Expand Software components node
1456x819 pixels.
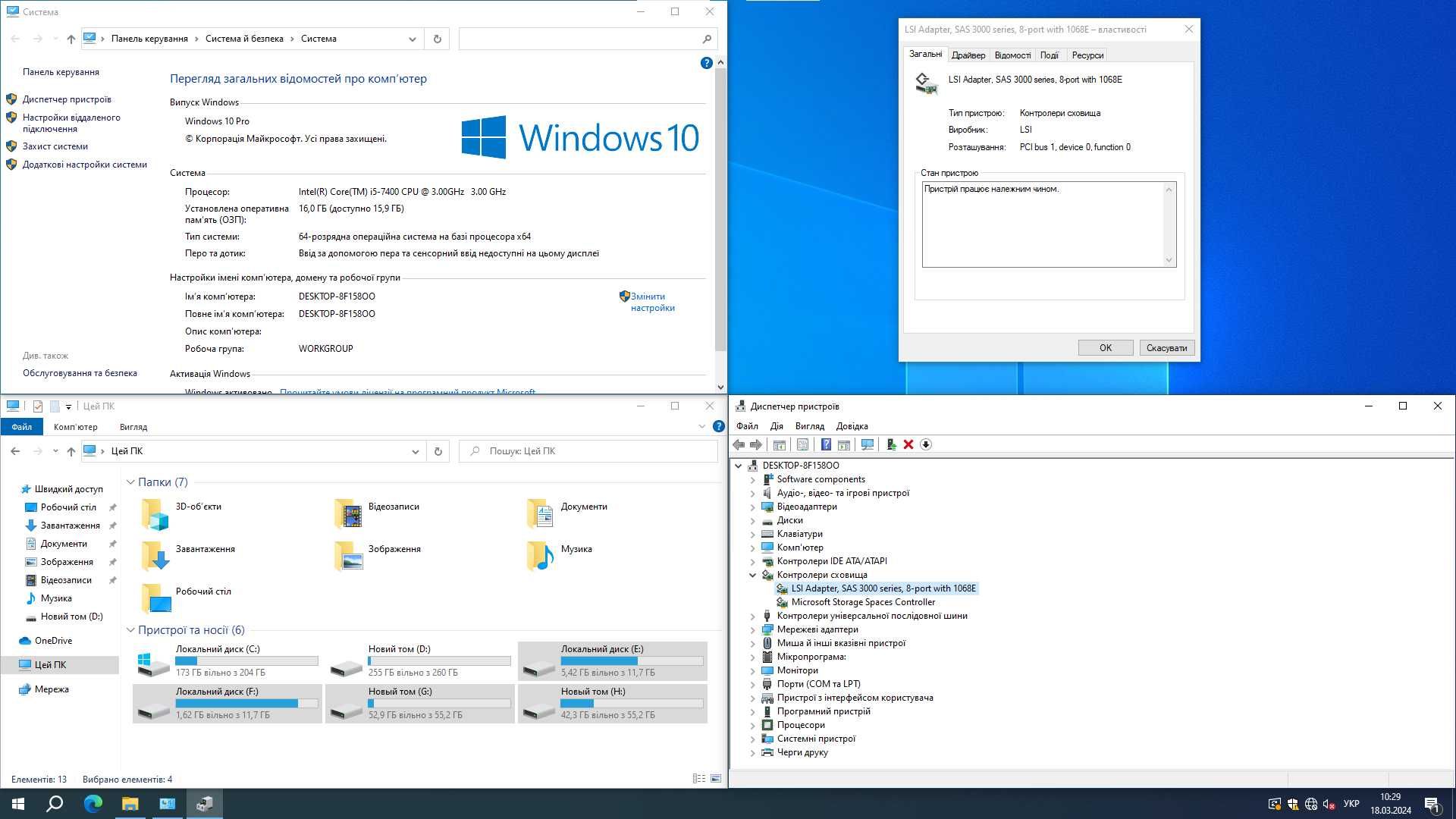(752, 480)
